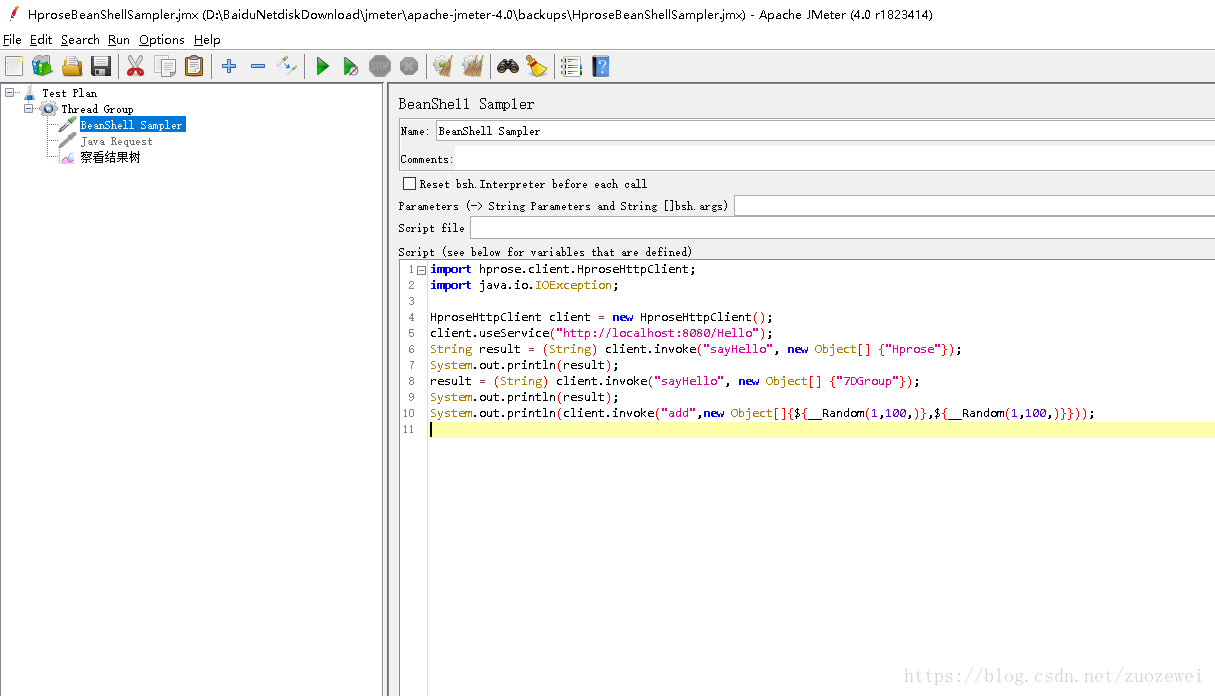
Task: Fold code block at line 1
Action: (x=421, y=270)
